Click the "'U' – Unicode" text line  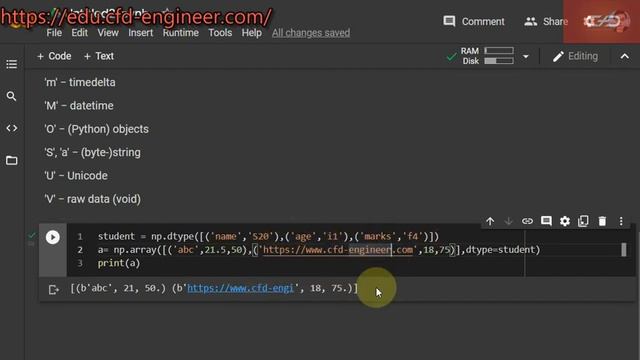tap(76, 176)
